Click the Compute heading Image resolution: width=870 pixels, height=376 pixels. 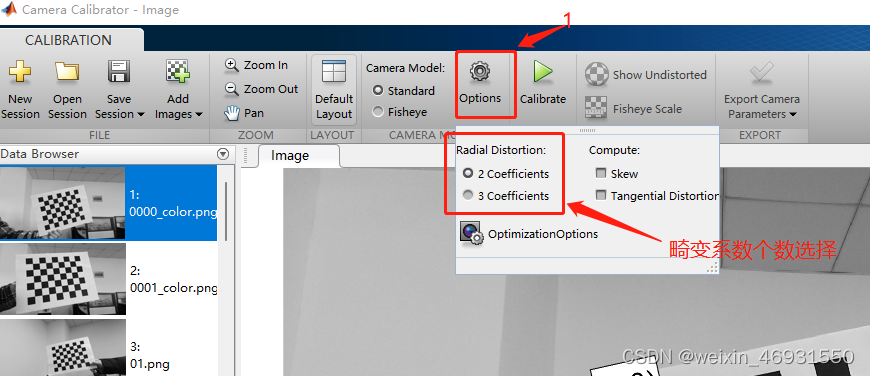tap(614, 150)
